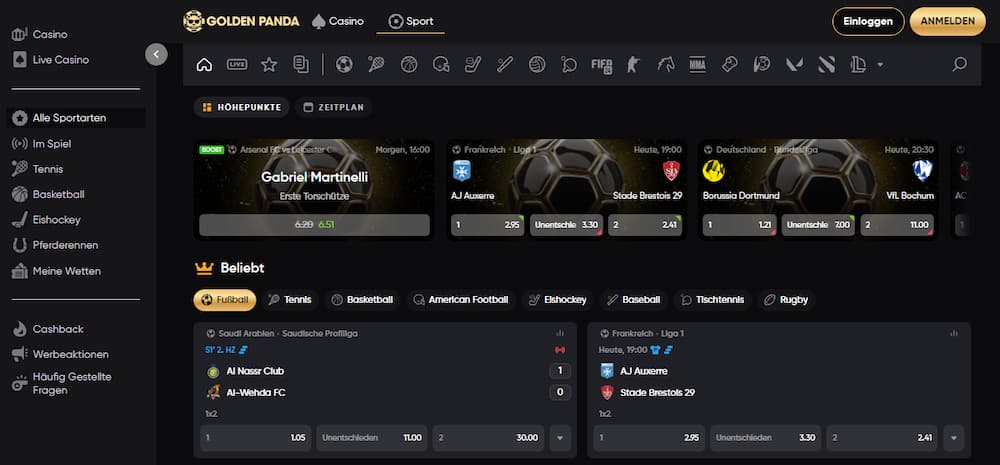Click the Einloggen button
The width and height of the screenshot is (1000, 465).
coord(868,21)
